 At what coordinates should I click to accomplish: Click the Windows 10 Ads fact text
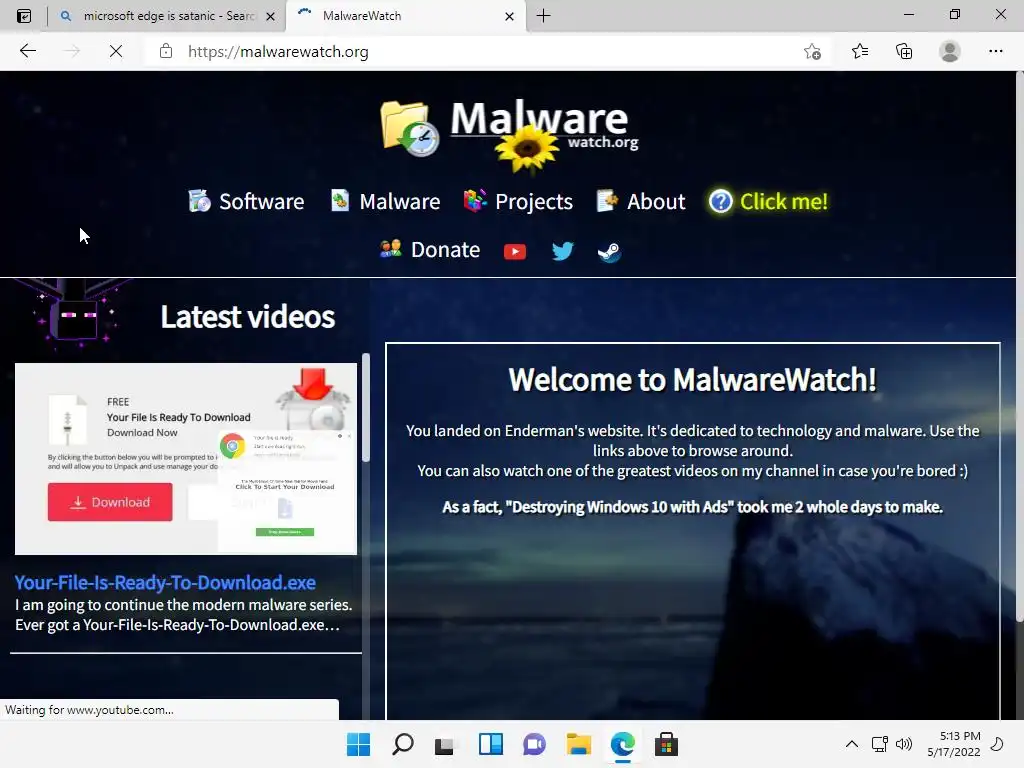click(x=692, y=507)
